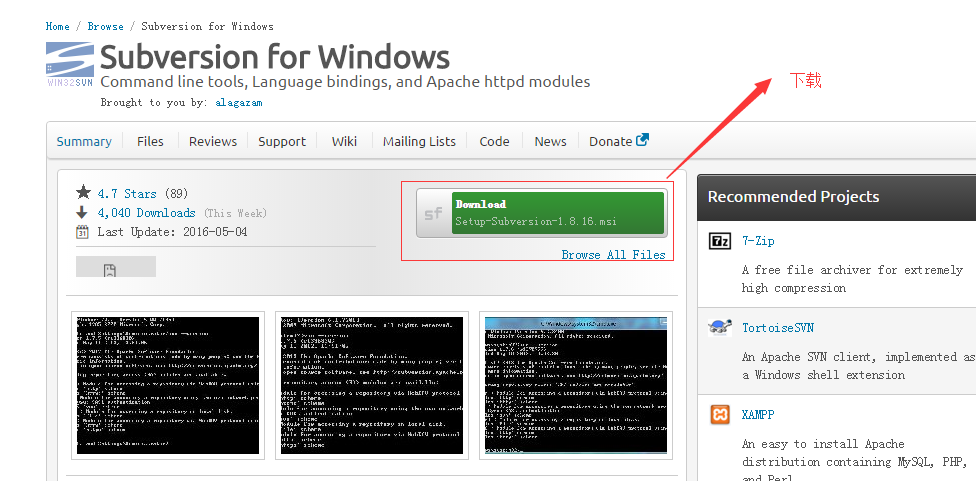The image size is (976, 481).
Task: Open the 7-Zip project link
Action: click(x=758, y=241)
